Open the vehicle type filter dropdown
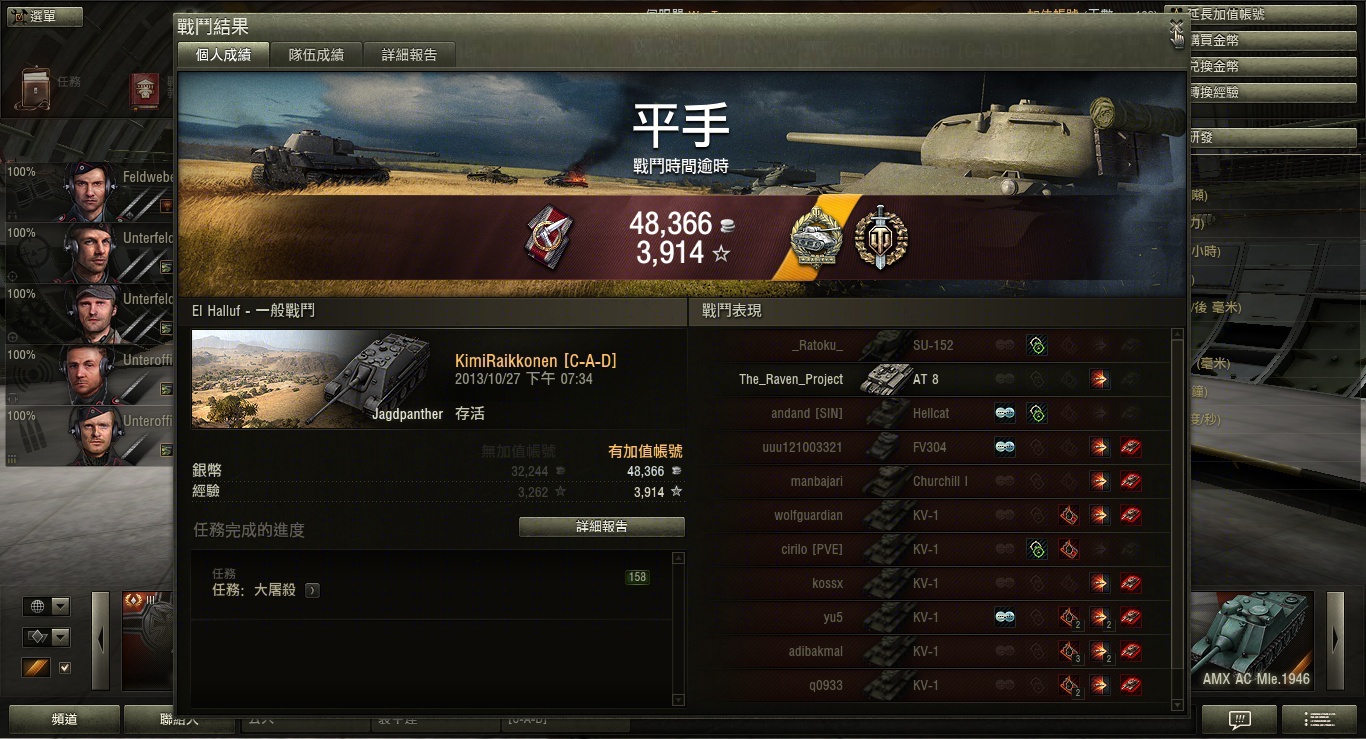 pos(47,637)
